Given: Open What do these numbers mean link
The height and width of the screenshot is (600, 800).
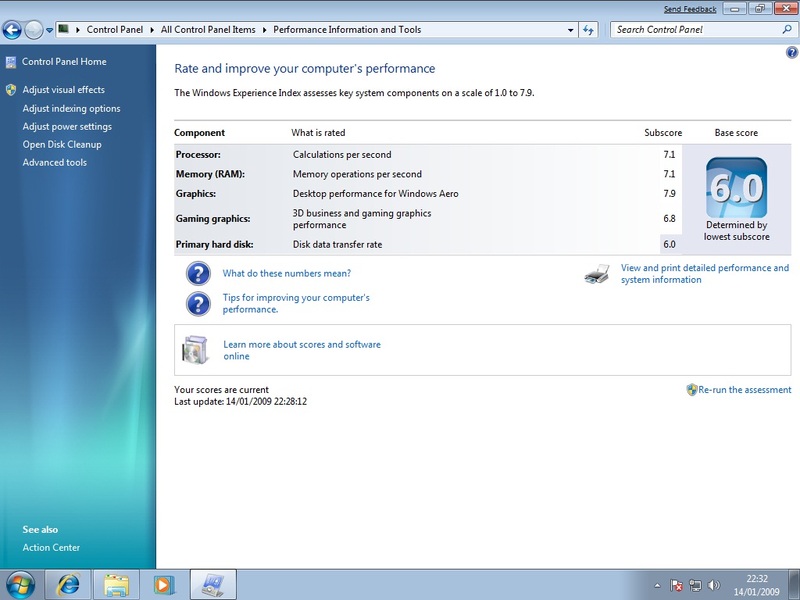Looking at the screenshot, I should pos(287,273).
